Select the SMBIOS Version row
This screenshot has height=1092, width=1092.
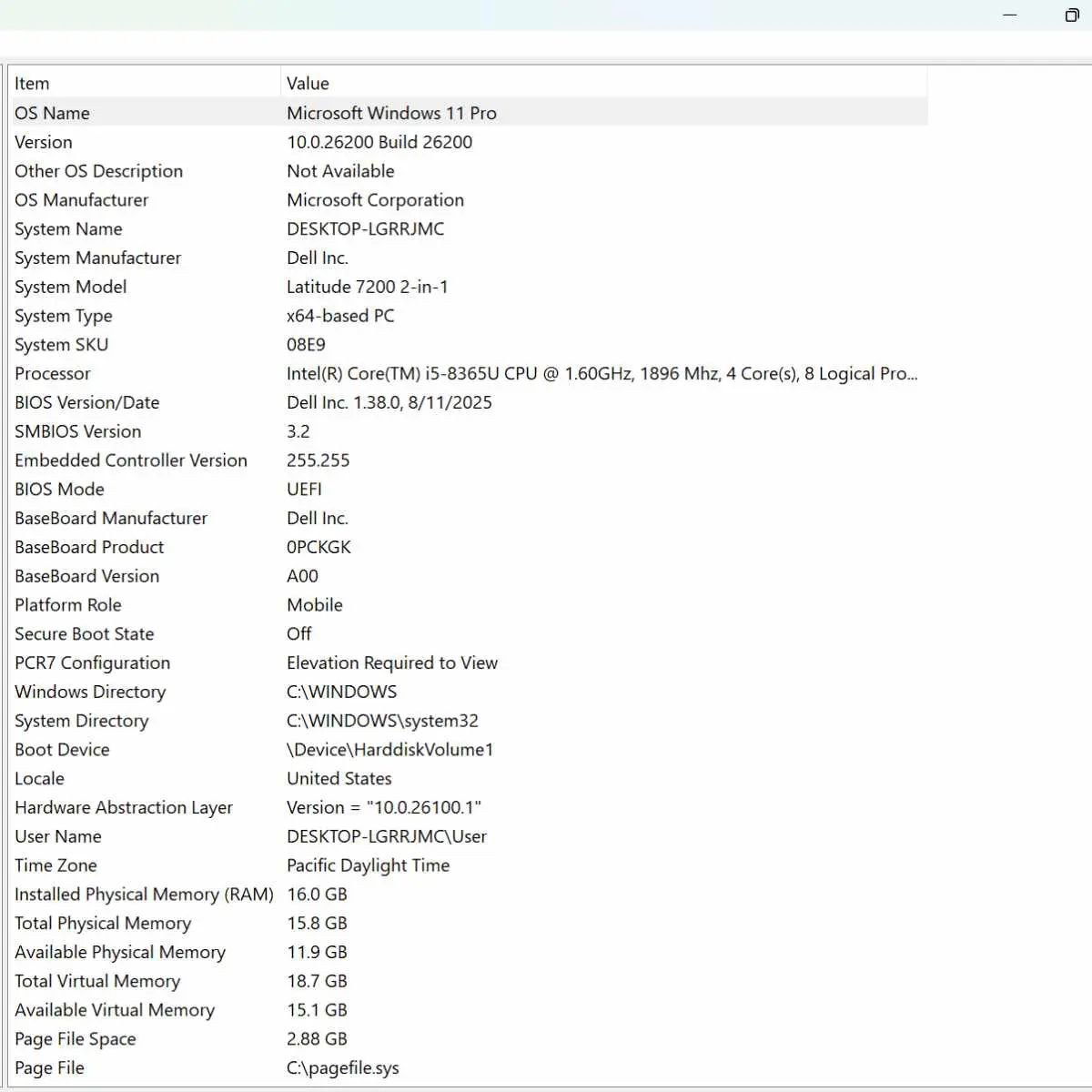click(x=468, y=431)
